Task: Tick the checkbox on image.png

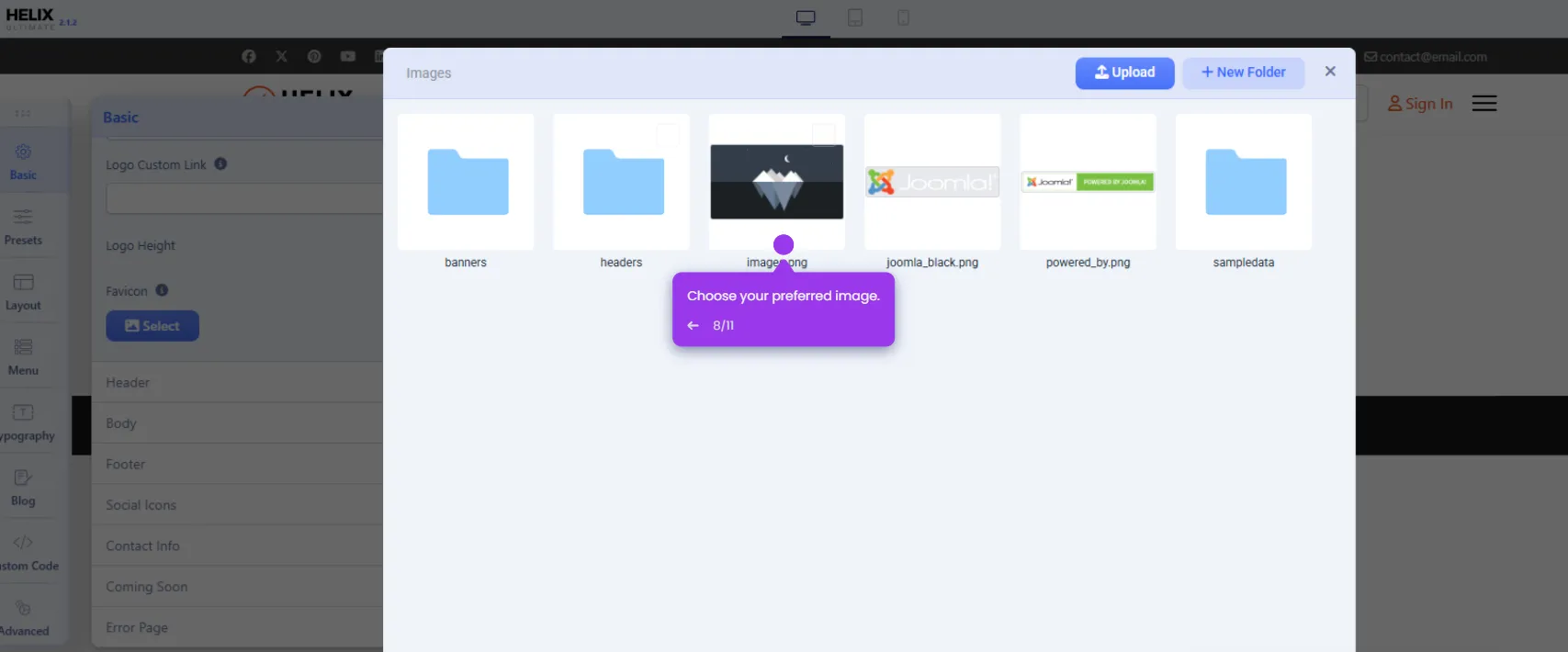Action: [x=824, y=135]
